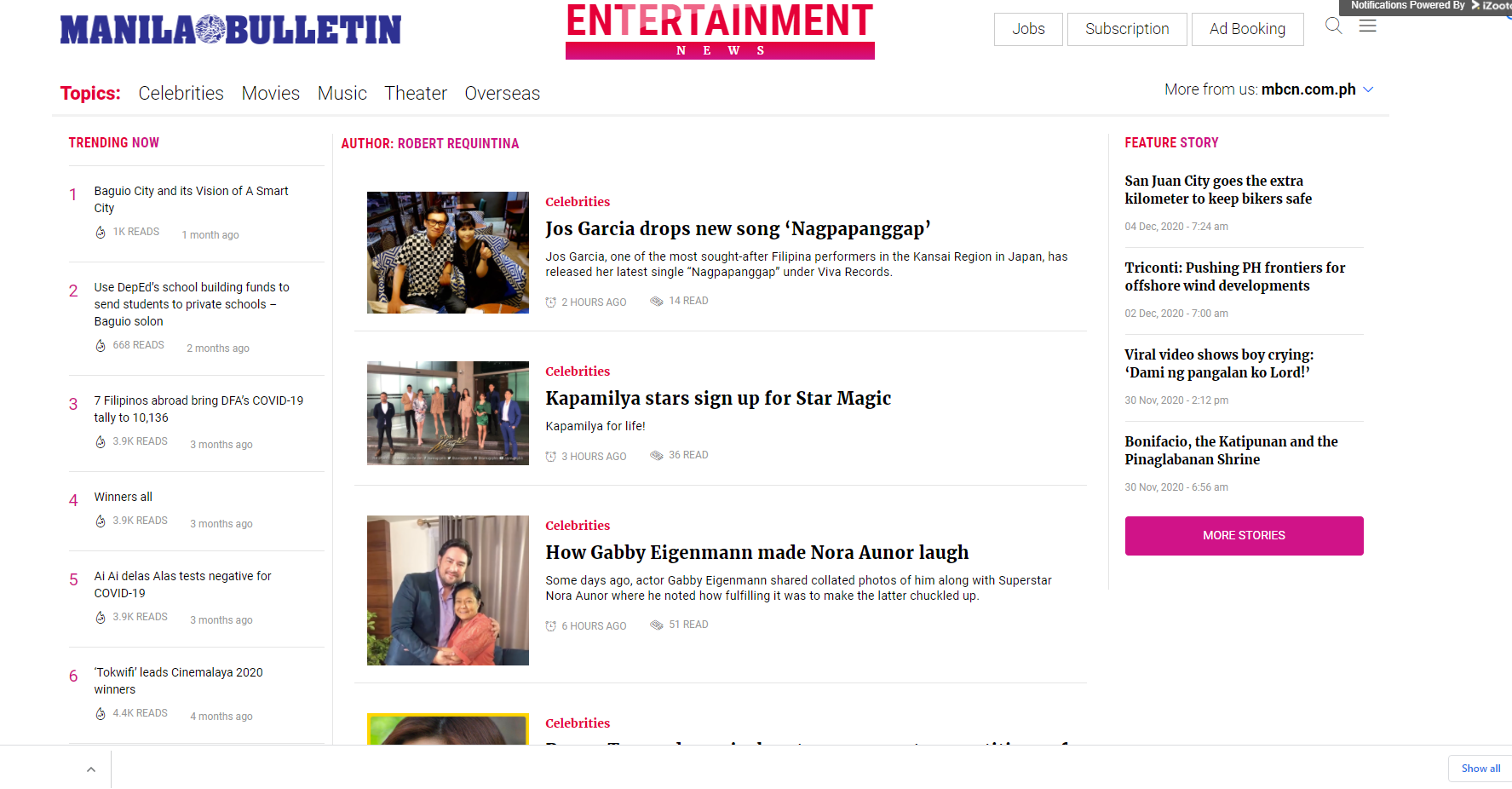Image resolution: width=1512 pixels, height=789 pixels.
Task: Open Jos Garcia drops new song headline
Action: [738, 228]
